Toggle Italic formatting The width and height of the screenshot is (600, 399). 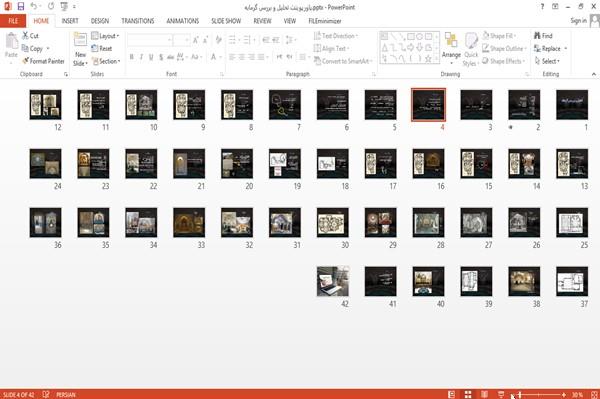click(x=141, y=57)
